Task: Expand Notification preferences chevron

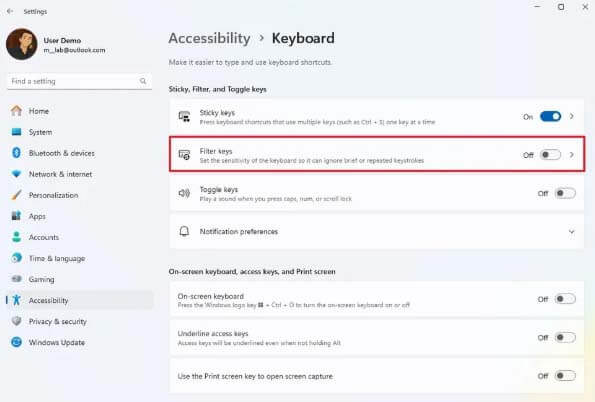Action: point(571,232)
